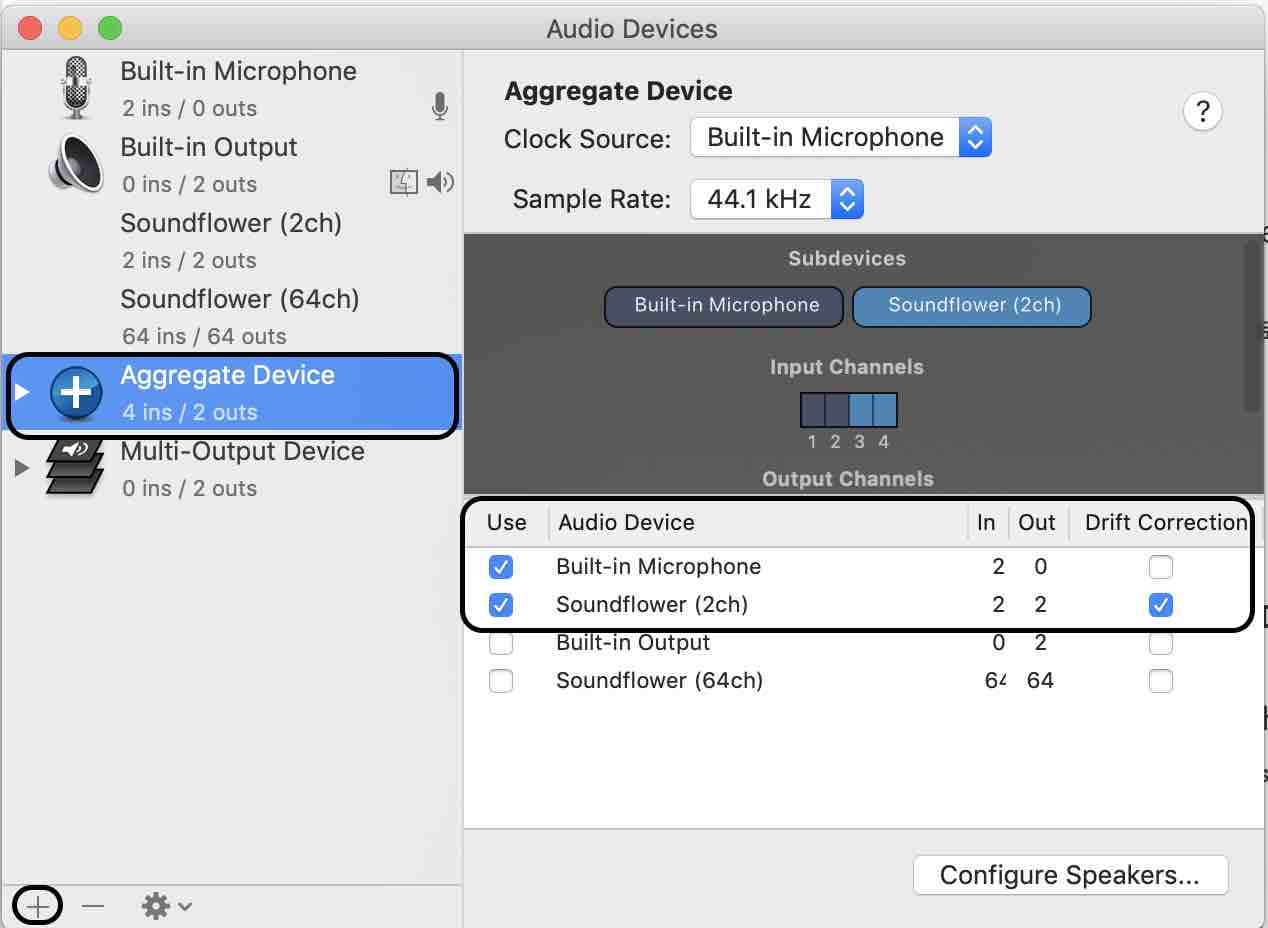
Task: Click the '64 ins / 64 outs' text
Action: (204, 336)
